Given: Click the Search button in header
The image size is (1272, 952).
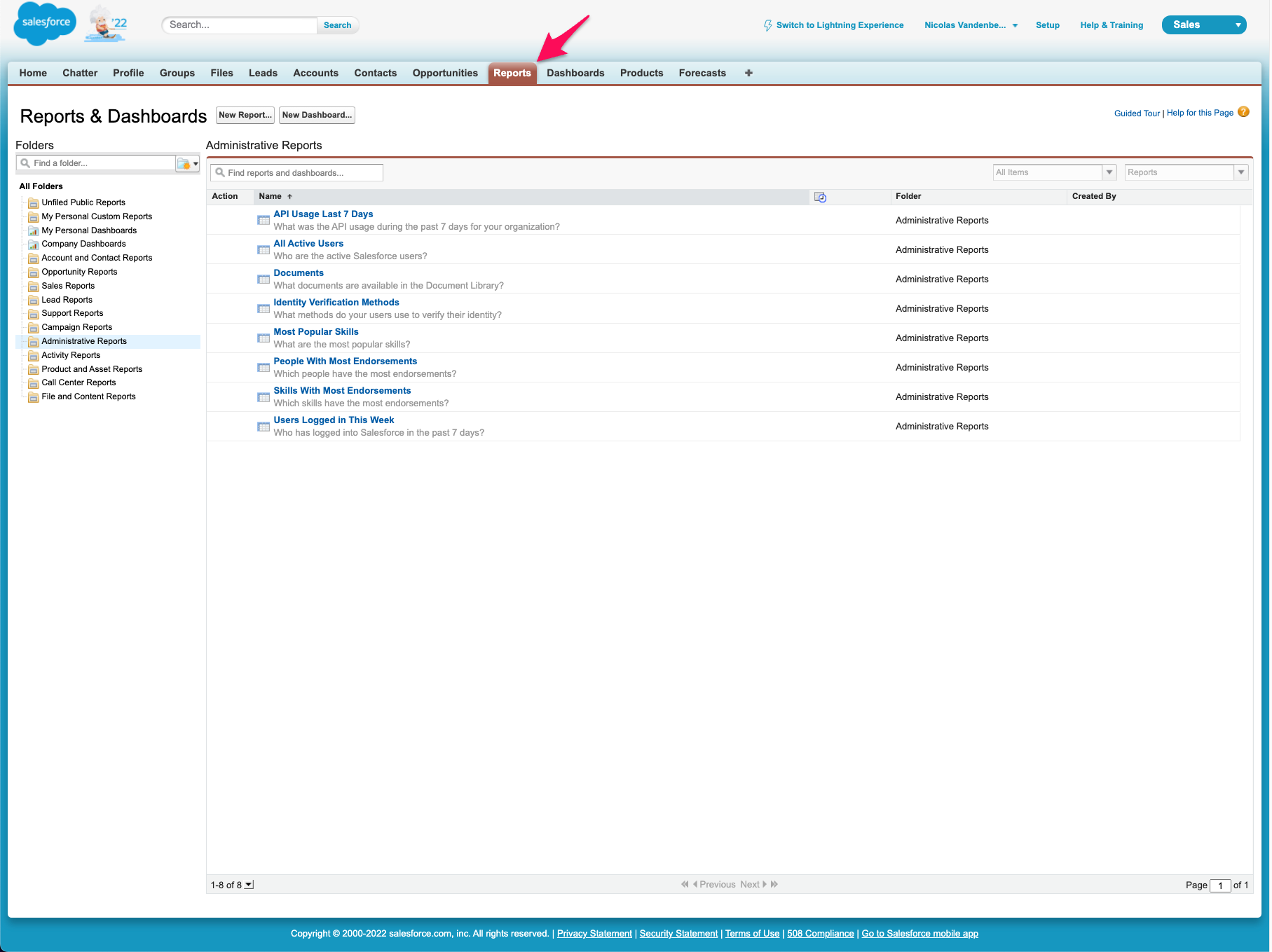Looking at the screenshot, I should coord(338,25).
